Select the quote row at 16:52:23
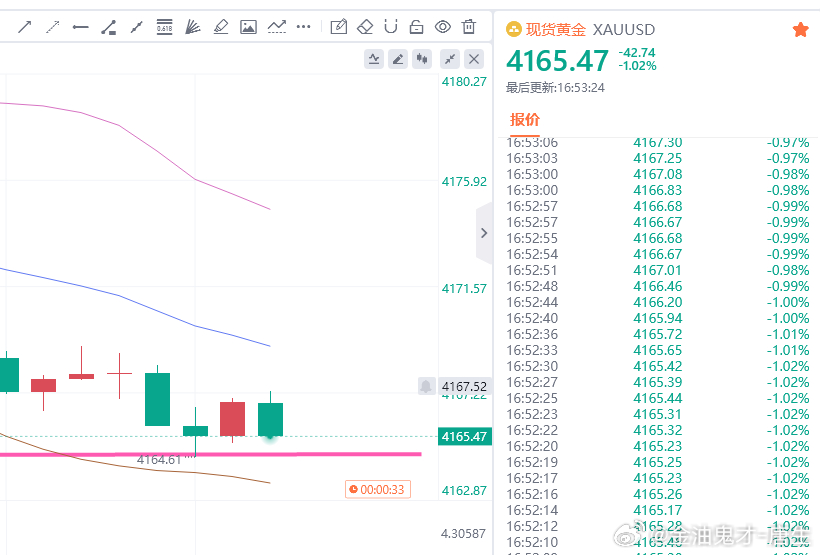 coord(658,414)
